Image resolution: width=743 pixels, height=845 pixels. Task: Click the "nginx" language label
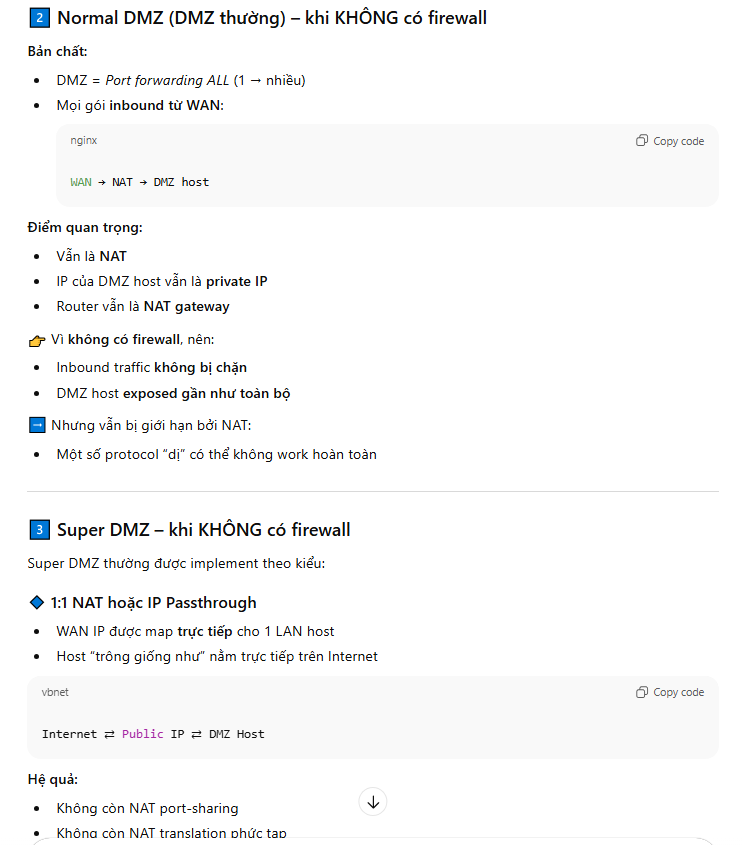click(84, 141)
